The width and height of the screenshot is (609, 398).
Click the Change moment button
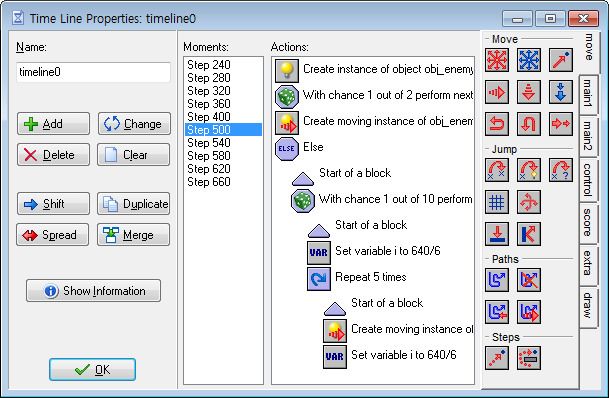click(x=134, y=124)
